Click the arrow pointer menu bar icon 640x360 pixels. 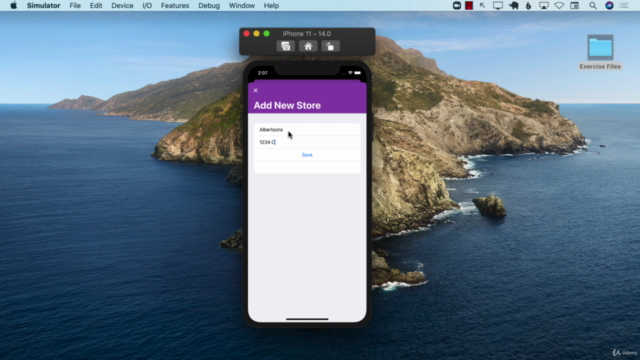pos(482,5)
